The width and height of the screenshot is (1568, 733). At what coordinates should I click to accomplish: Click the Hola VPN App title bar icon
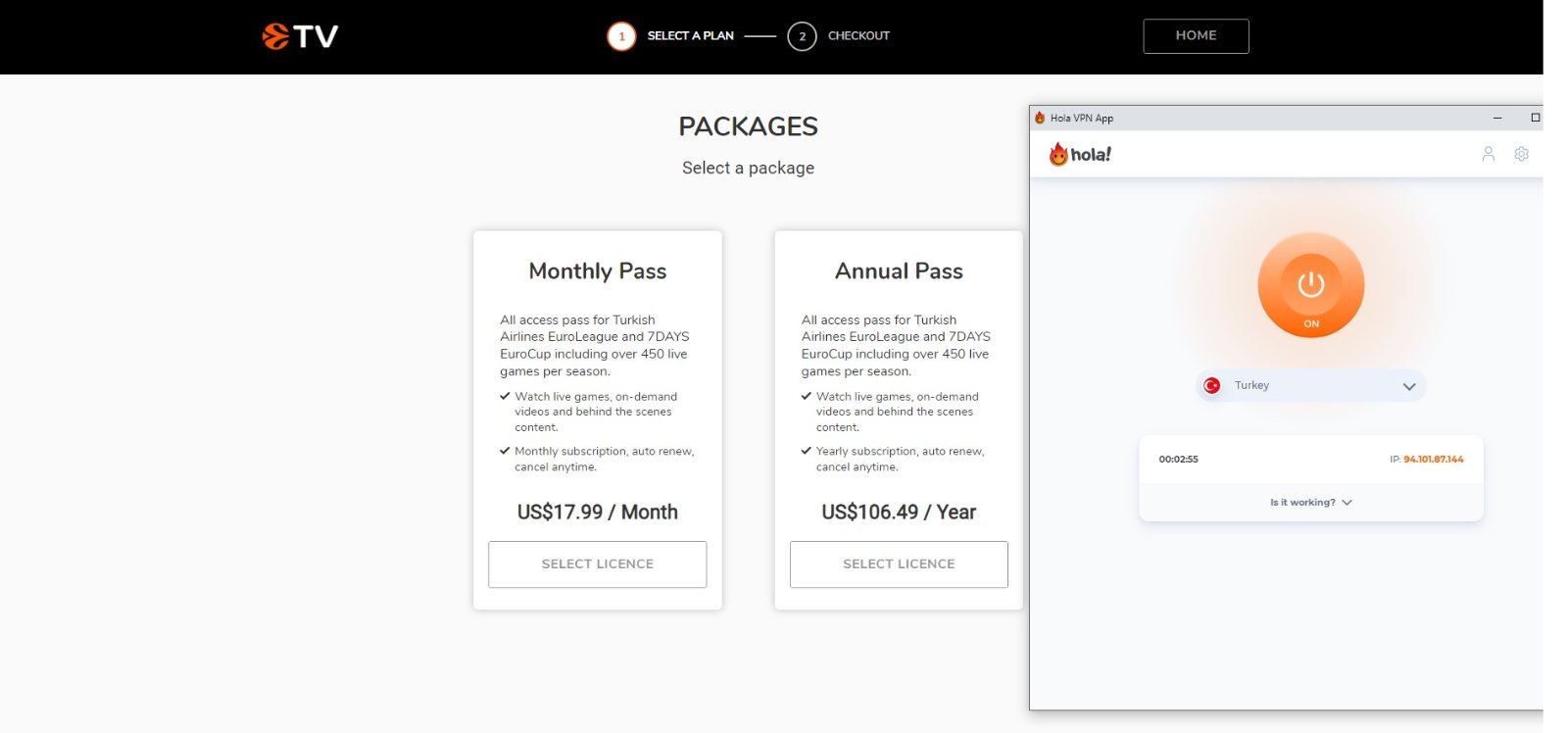(x=1040, y=118)
